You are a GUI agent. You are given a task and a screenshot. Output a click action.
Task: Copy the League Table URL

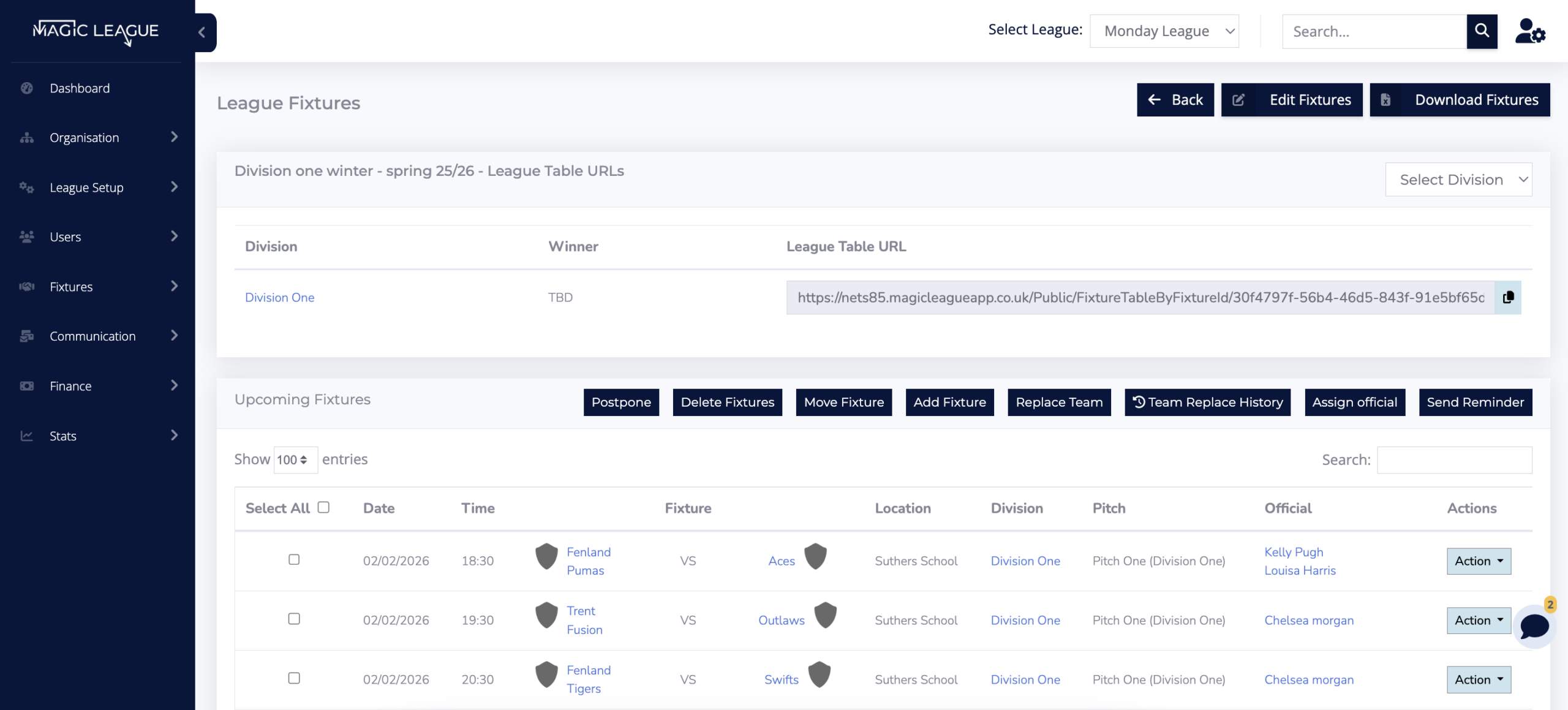[1508, 297]
